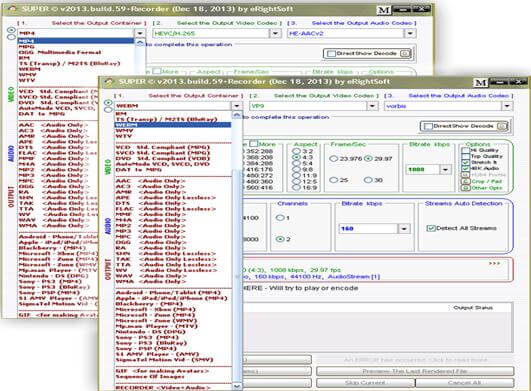Viewport: 531px width, 391px height.
Task: Enable the Hi Quality option
Action: point(465,150)
